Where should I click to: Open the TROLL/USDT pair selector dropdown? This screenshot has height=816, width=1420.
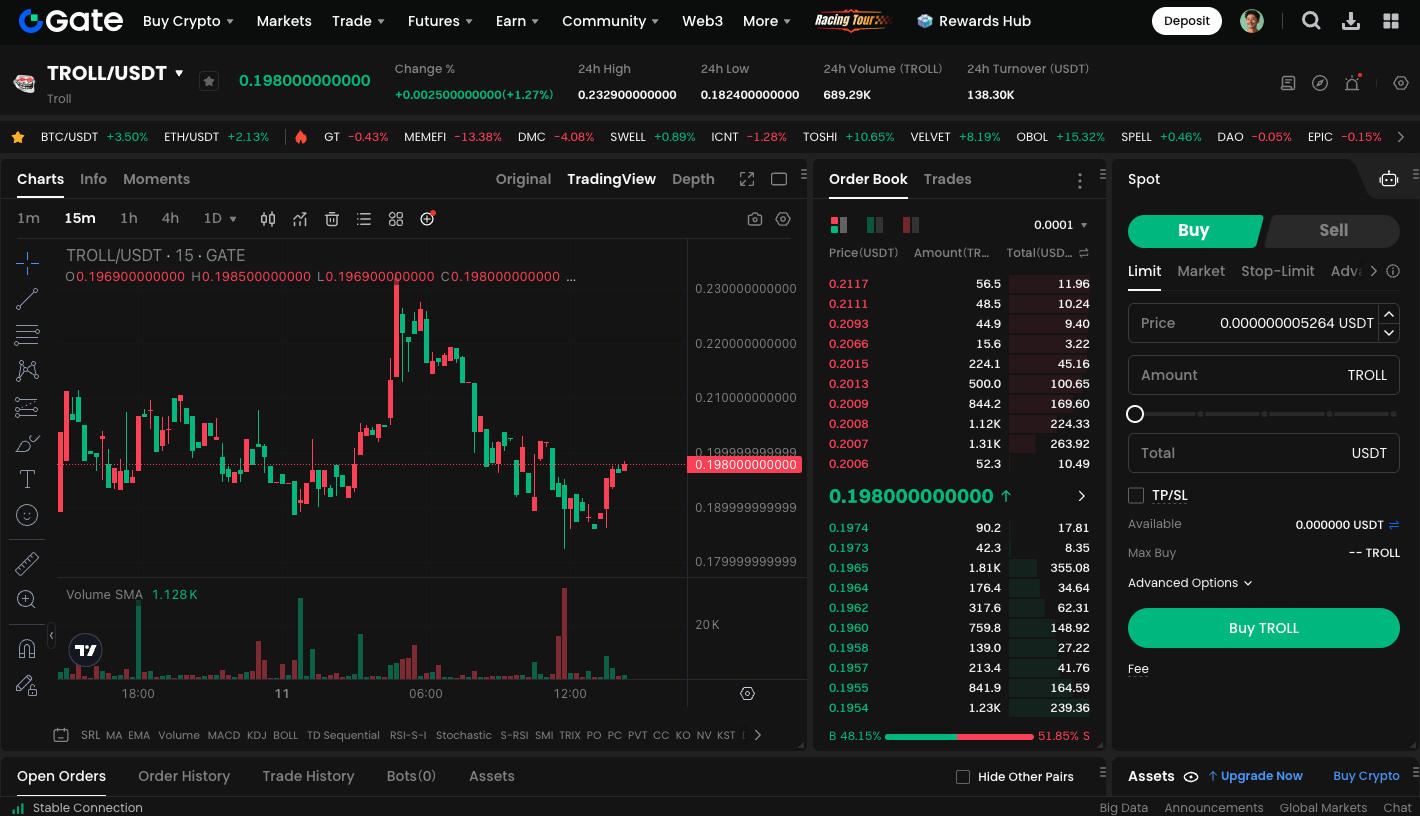[x=180, y=73]
